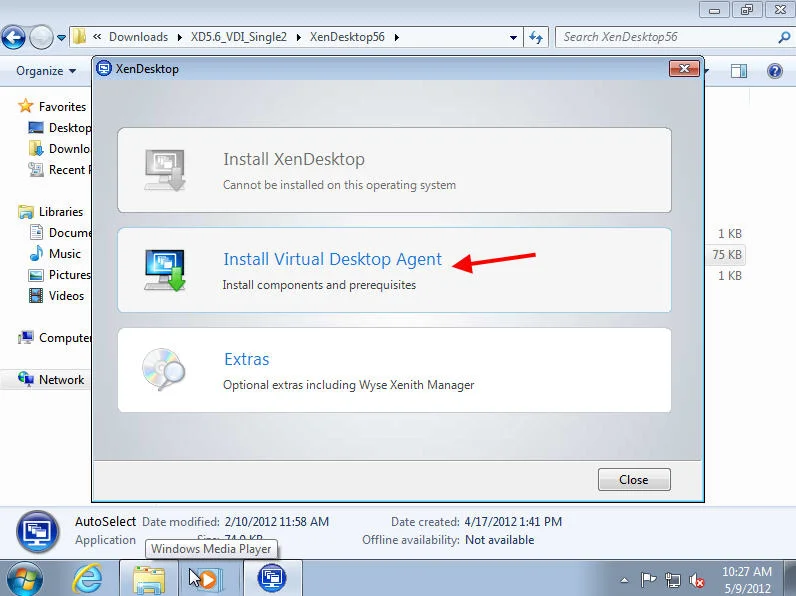Open the recent pages dropdown arrow

click(x=61, y=38)
